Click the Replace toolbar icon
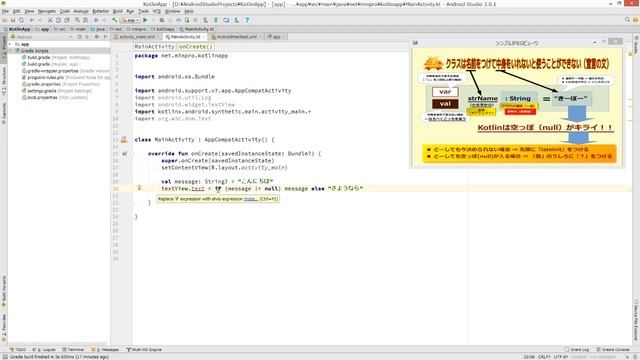The image size is (640, 360). (x=85, y=20)
